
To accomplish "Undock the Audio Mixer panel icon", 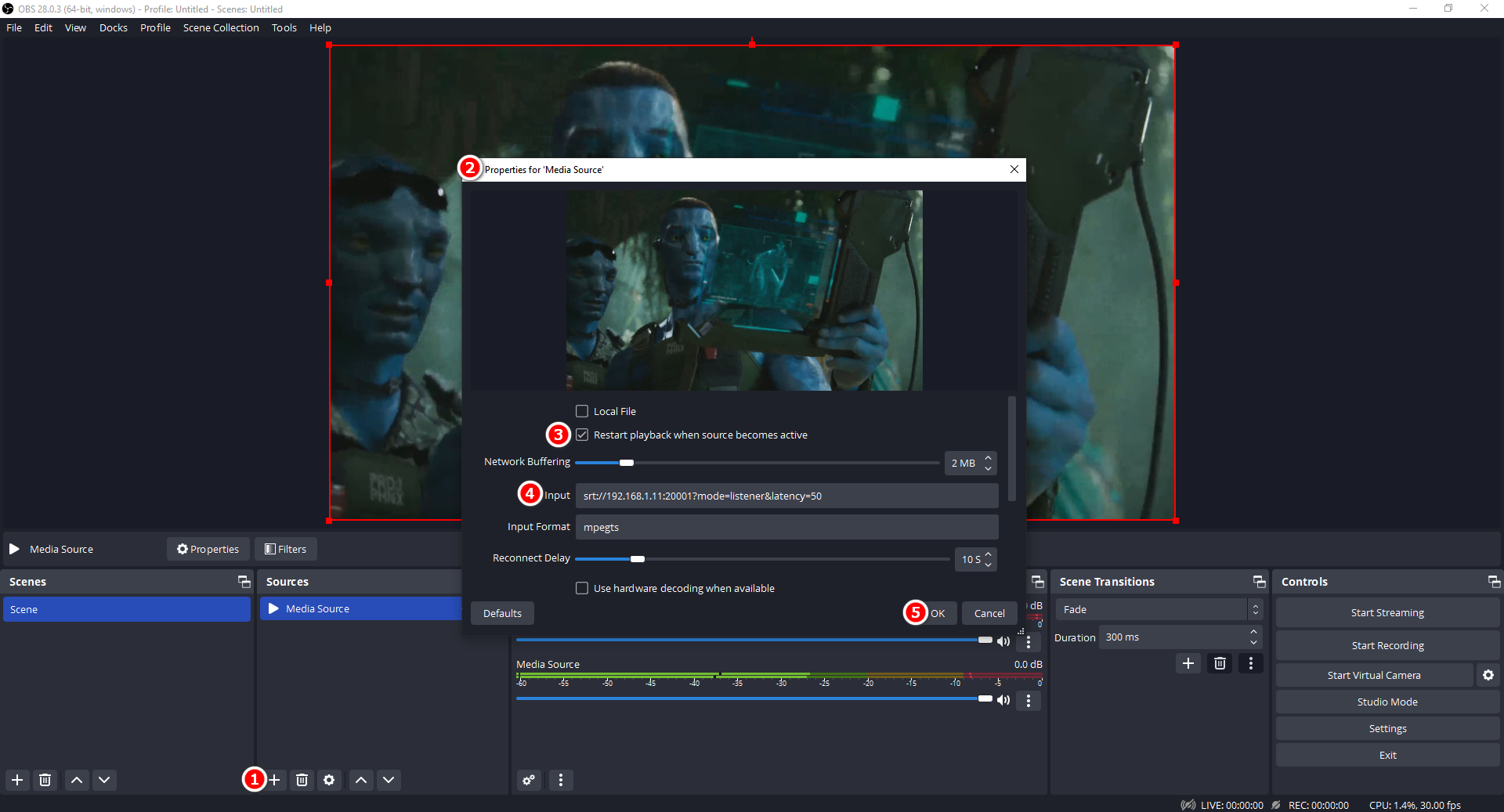I will [x=1038, y=582].
